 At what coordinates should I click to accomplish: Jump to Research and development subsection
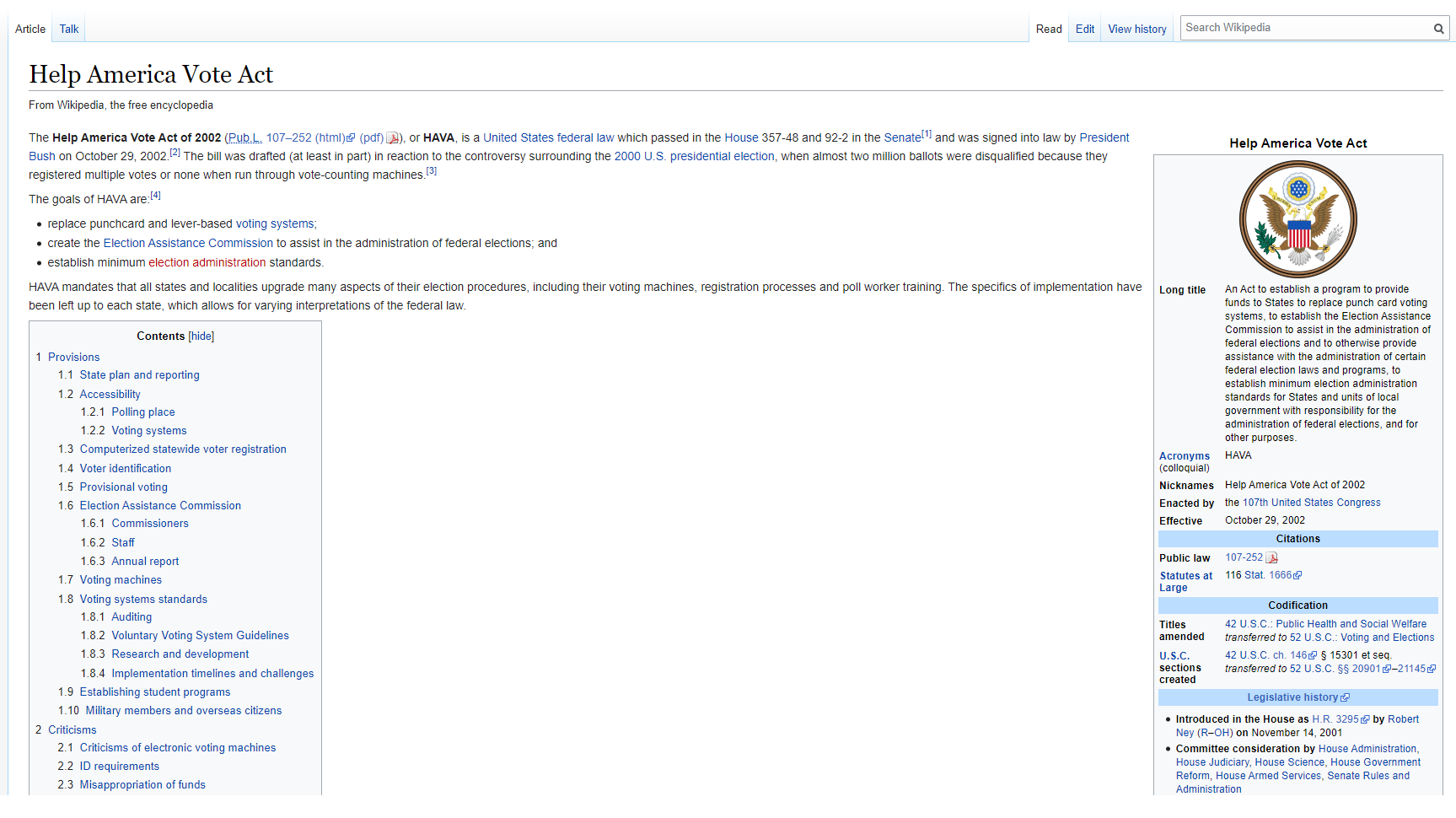click(180, 654)
